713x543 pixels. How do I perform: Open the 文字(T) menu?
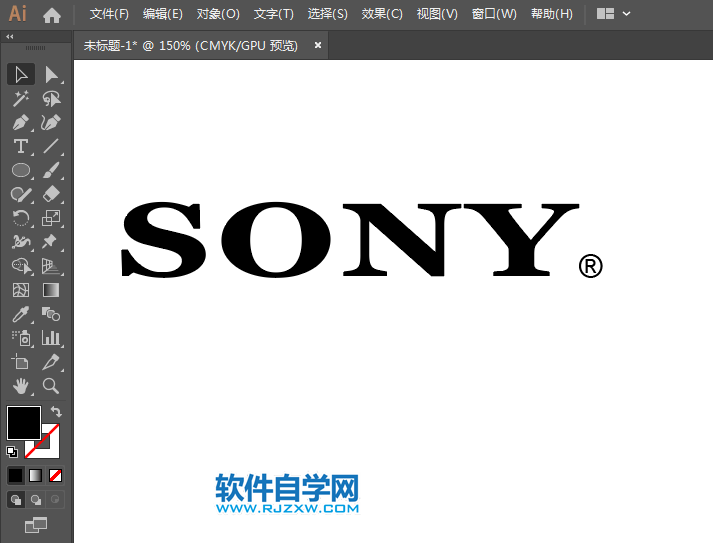click(274, 14)
